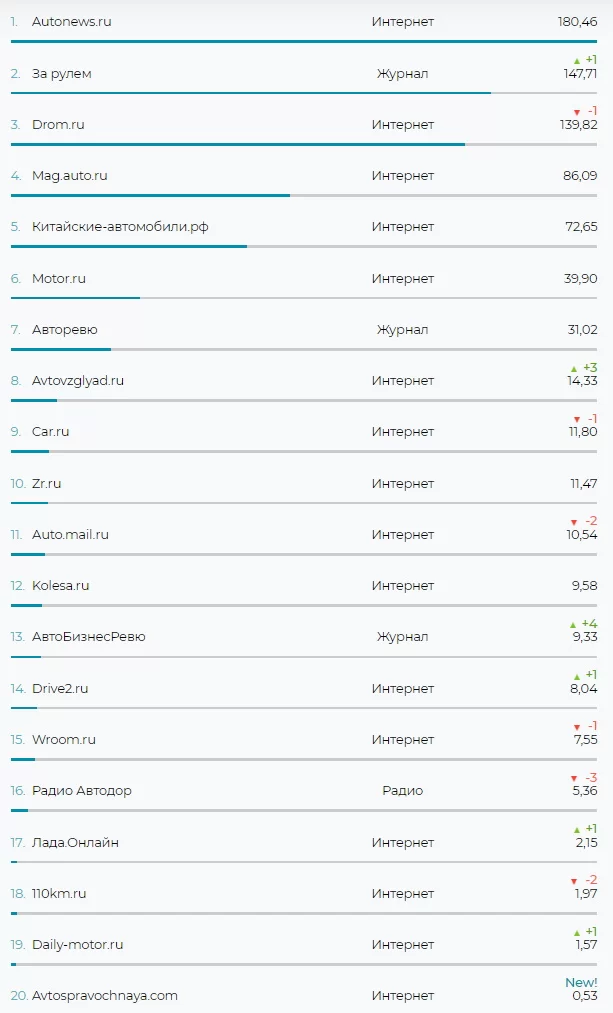Click the Радио type label for Радио Автодор
This screenshot has width=613, height=1013.
pyautogui.click(x=402, y=790)
